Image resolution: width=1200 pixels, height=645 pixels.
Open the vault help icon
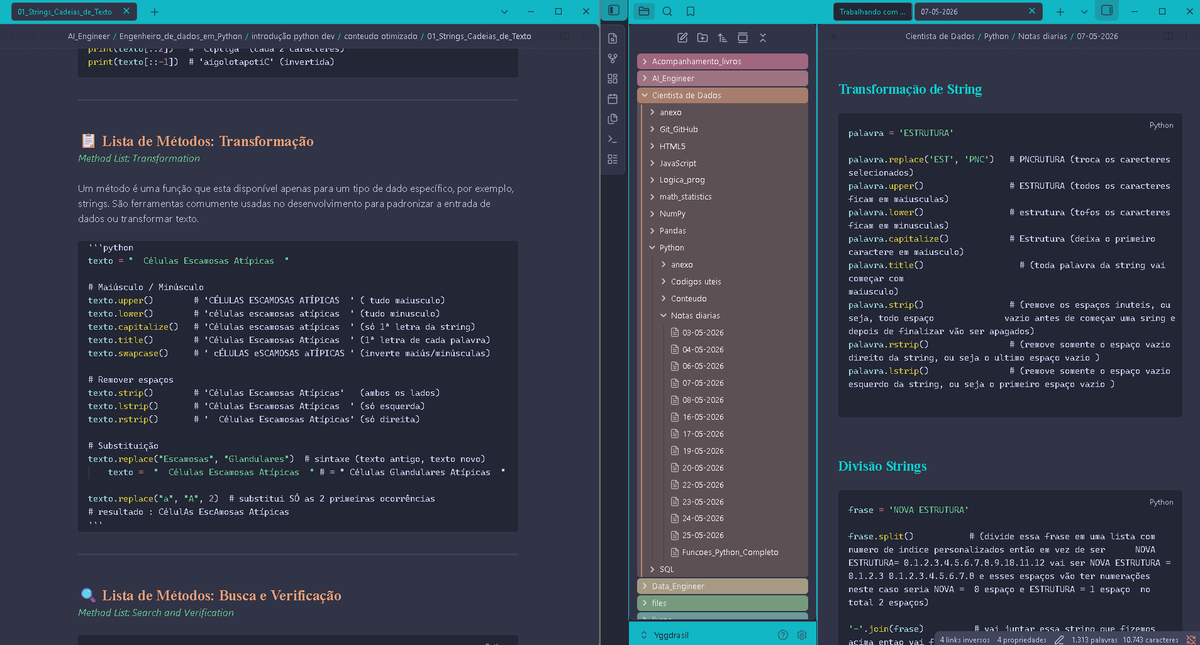[x=783, y=634]
